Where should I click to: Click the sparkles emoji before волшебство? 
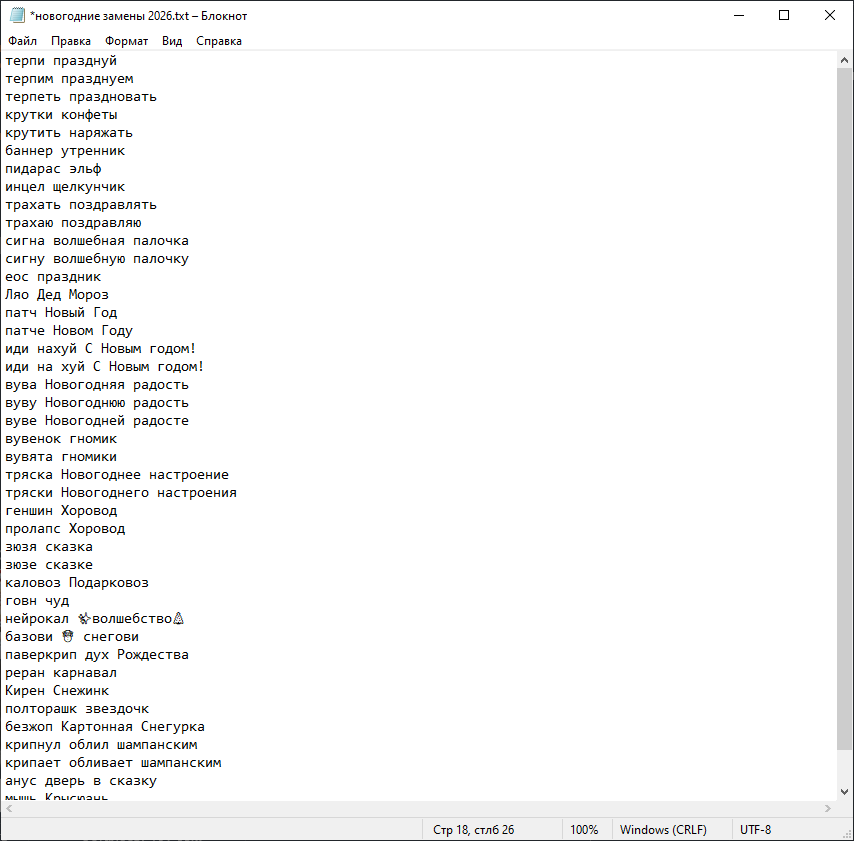pos(84,618)
